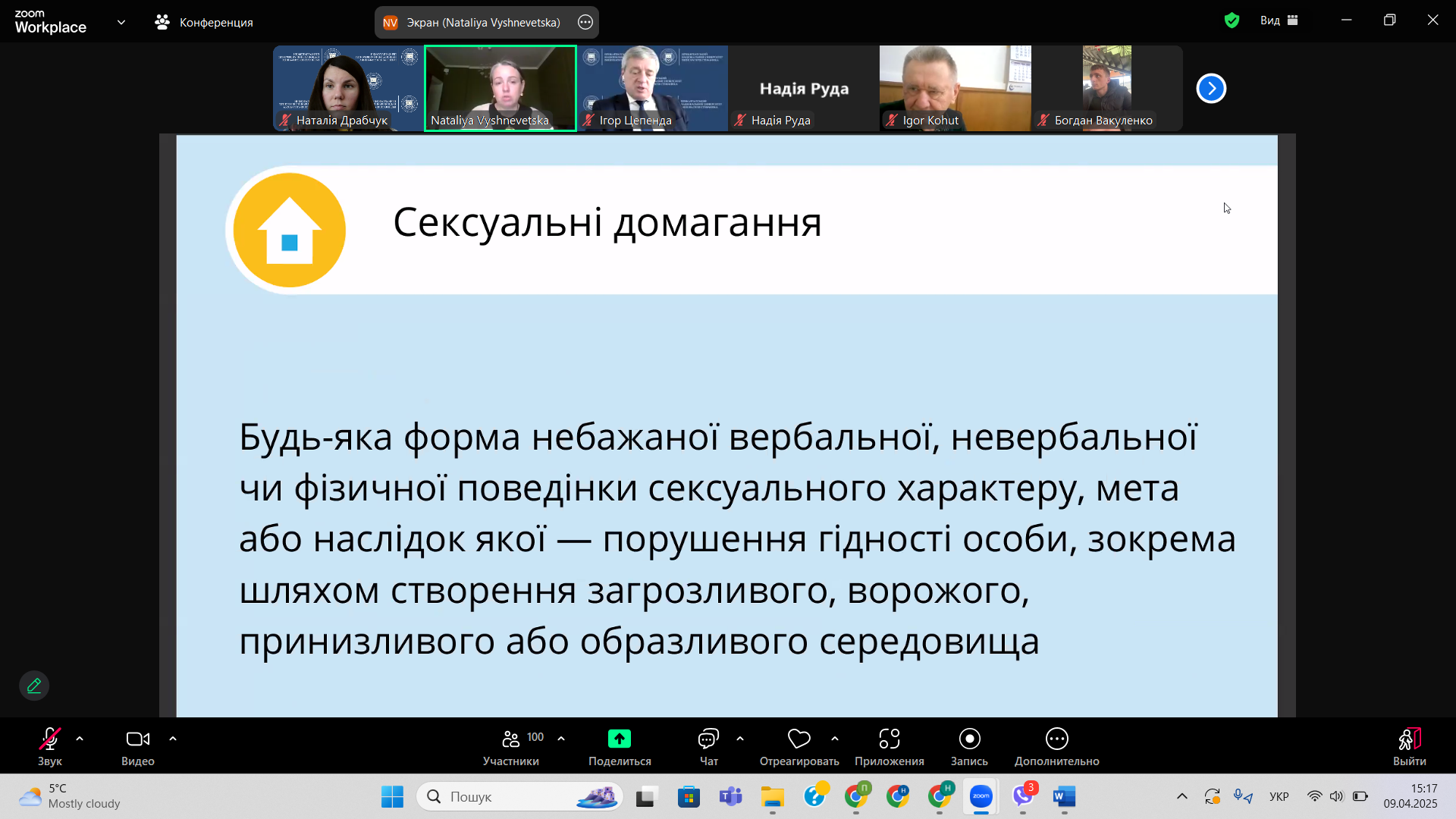Open Microsoft Word from the taskbar
1456x819 pixels.
point(1064,796)
